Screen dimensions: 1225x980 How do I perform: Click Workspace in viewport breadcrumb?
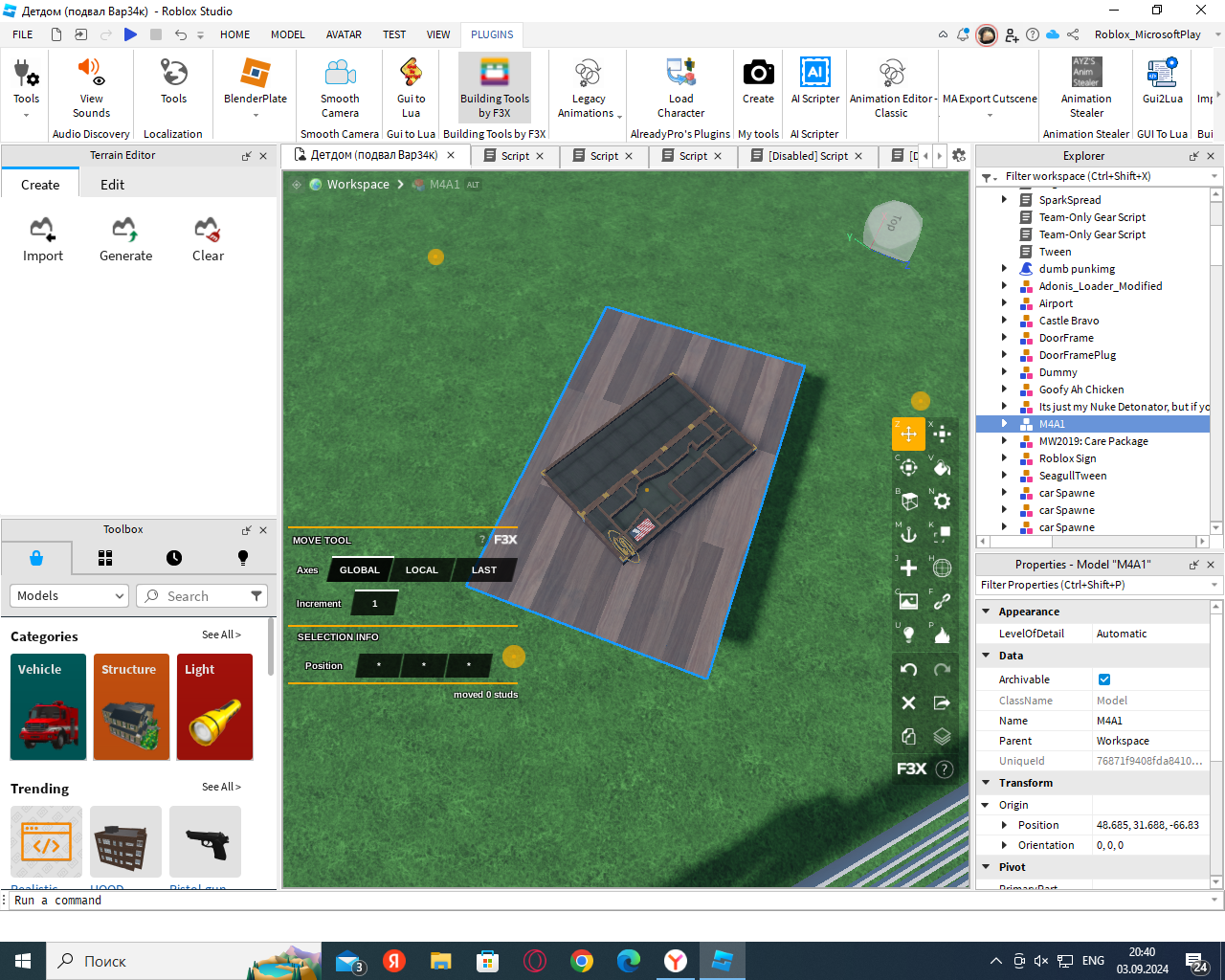click(358, 184)
